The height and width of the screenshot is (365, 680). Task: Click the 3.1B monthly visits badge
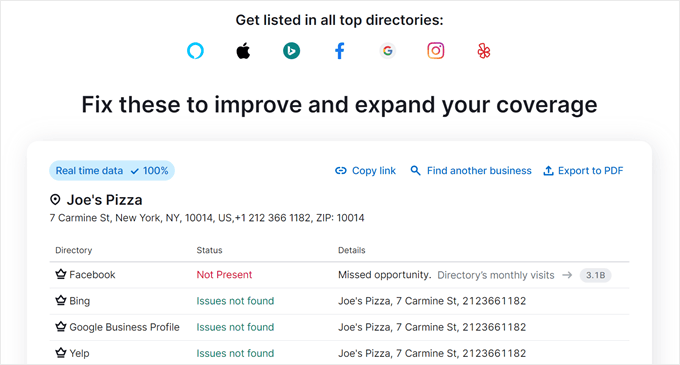click(595, 275)
